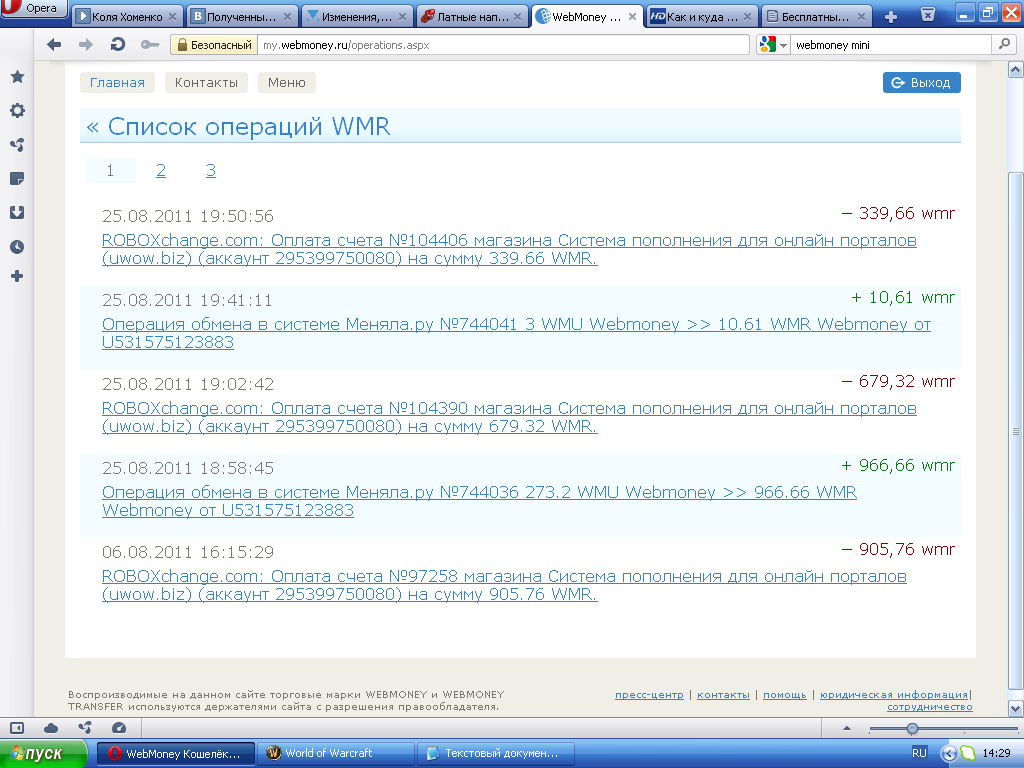This screenshot has height=768, width=1024.
Task: Open the ROBOXchange invoice №97258 operation
Action: point(504,585)
